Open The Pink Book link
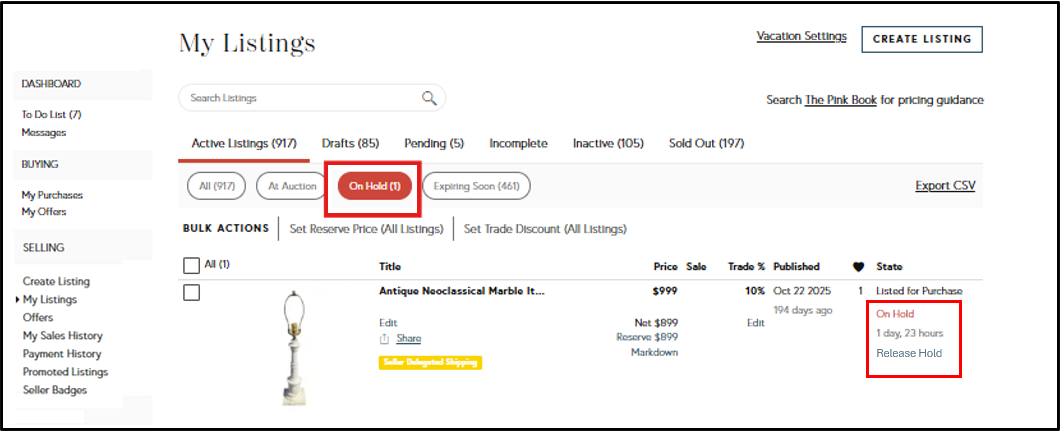The image size is (1060, 431). click(841, 100)
